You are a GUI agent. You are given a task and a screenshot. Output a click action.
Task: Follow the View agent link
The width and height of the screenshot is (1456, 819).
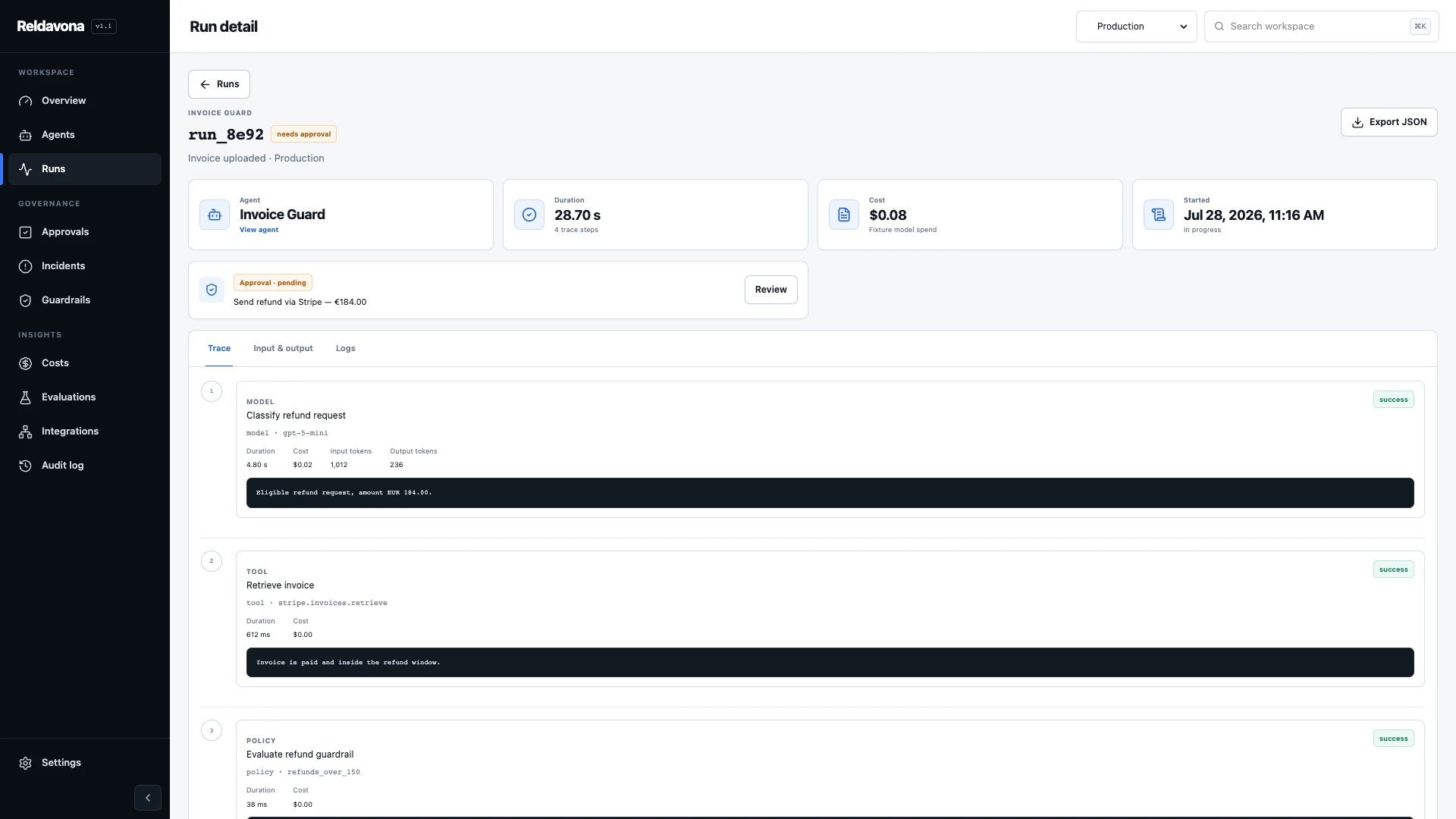(259, 230)
